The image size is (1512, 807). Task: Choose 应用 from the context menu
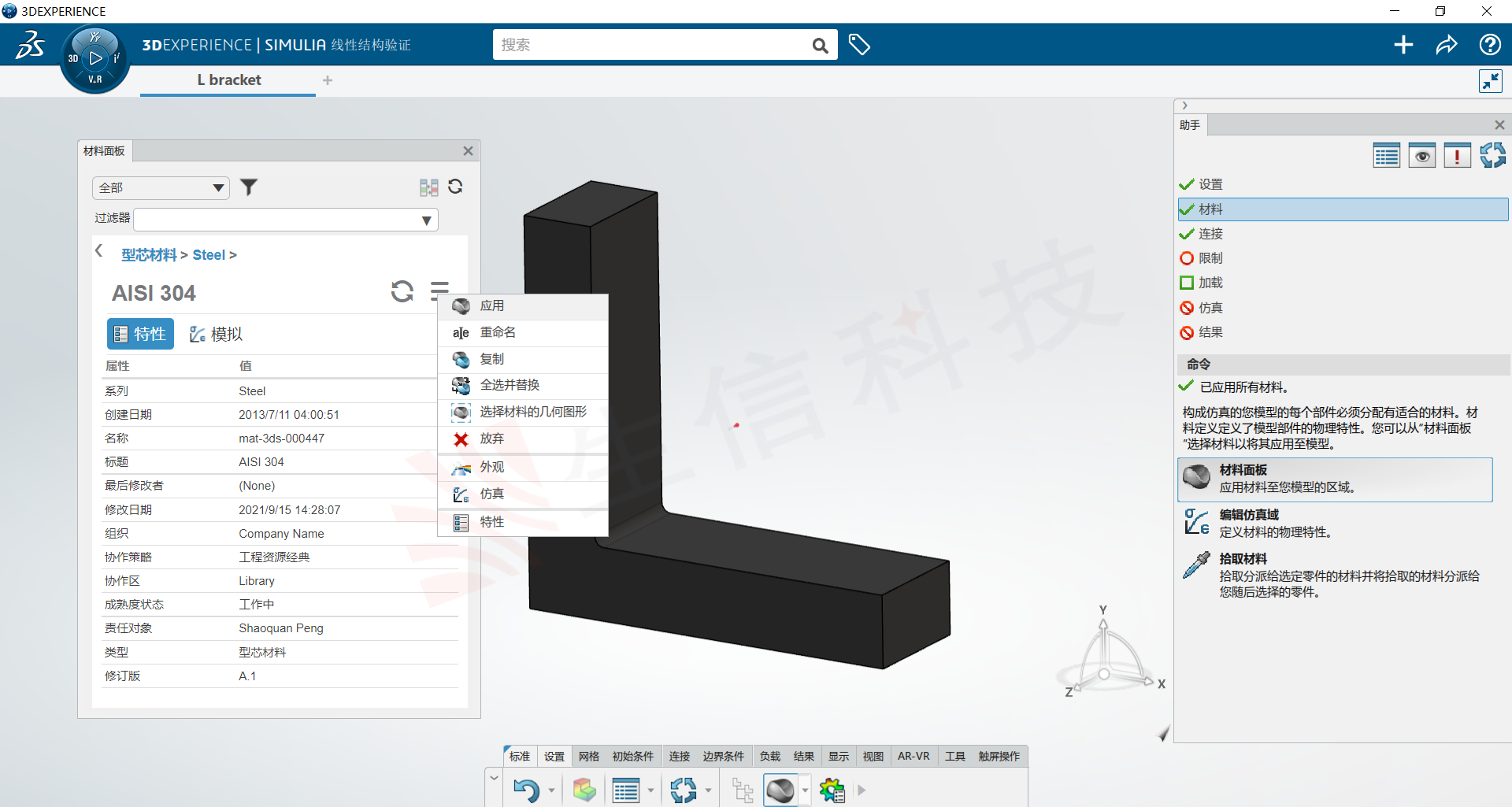click(x=523, y=306)
